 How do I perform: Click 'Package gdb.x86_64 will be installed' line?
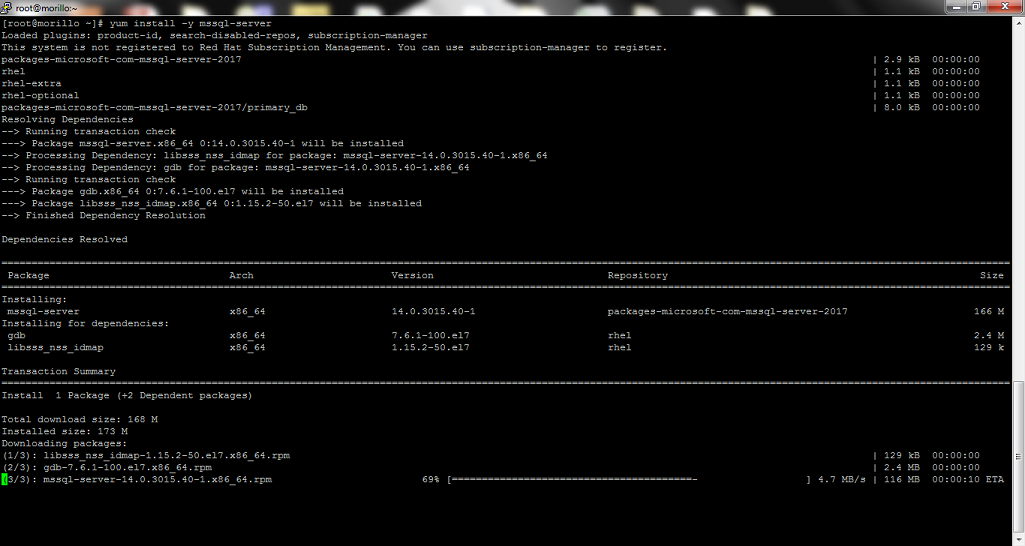173,192
